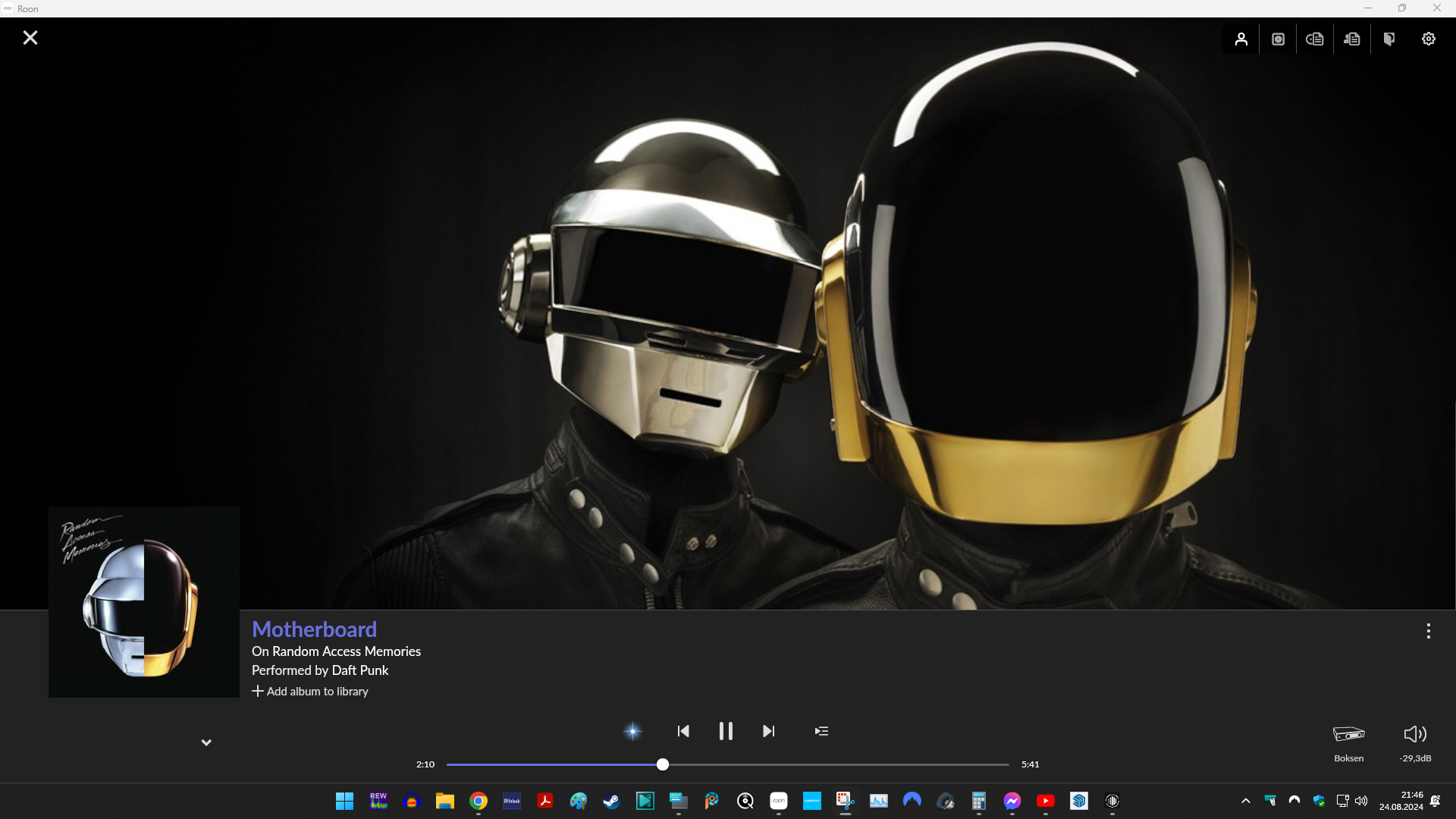The width and height of the screenshot is (1456, 819).
Task: Open the Motherboard track title link
Action: tap(314, 629)
